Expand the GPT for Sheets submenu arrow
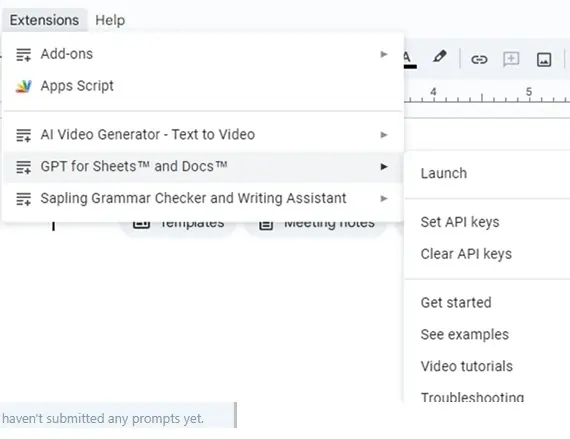 (384, 167)
